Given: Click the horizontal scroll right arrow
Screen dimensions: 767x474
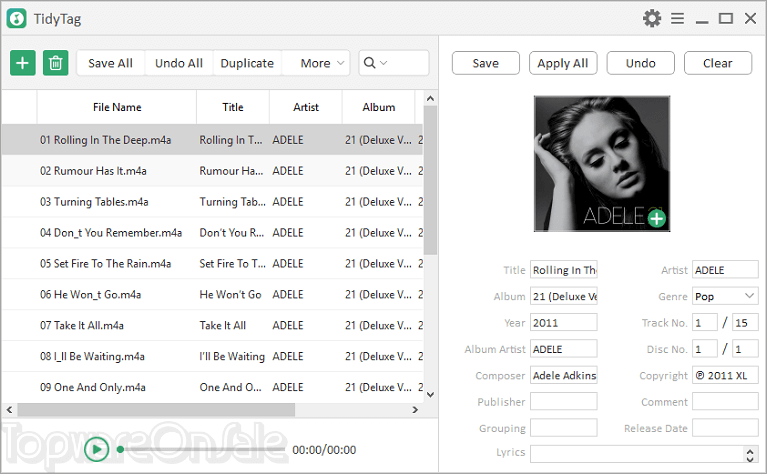Looking at the screenshot, I should click(415, 409).
